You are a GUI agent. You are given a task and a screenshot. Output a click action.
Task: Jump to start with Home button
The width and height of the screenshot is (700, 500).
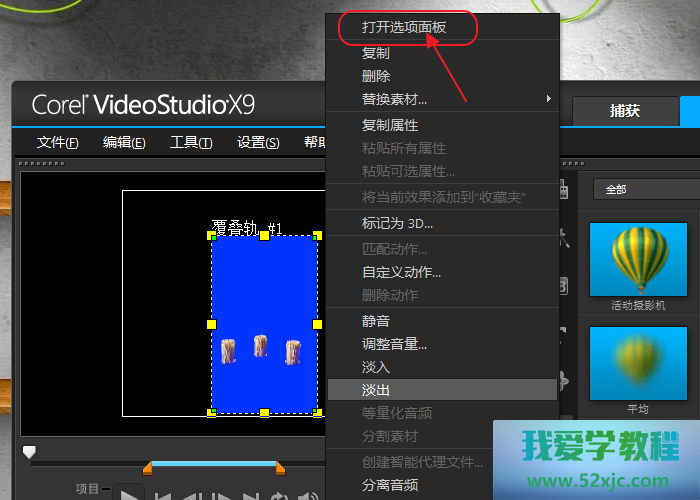coord(162,495)
